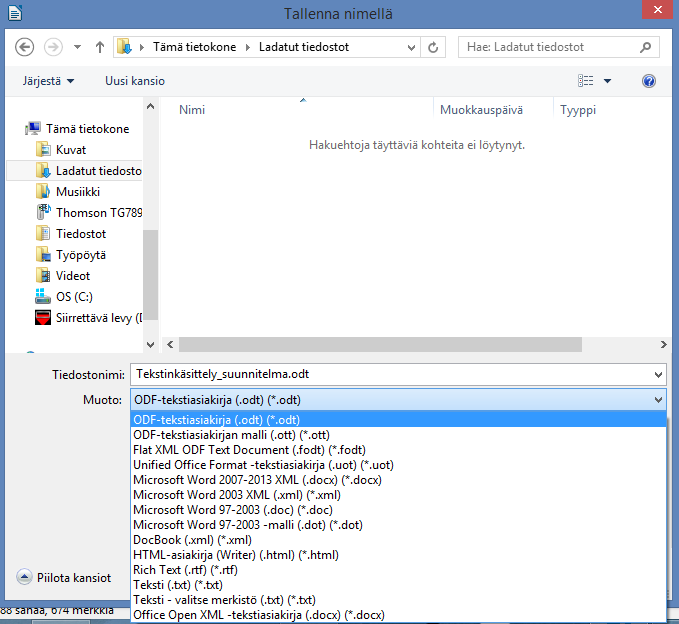Select Tämä tietokone in the address path

194,47
